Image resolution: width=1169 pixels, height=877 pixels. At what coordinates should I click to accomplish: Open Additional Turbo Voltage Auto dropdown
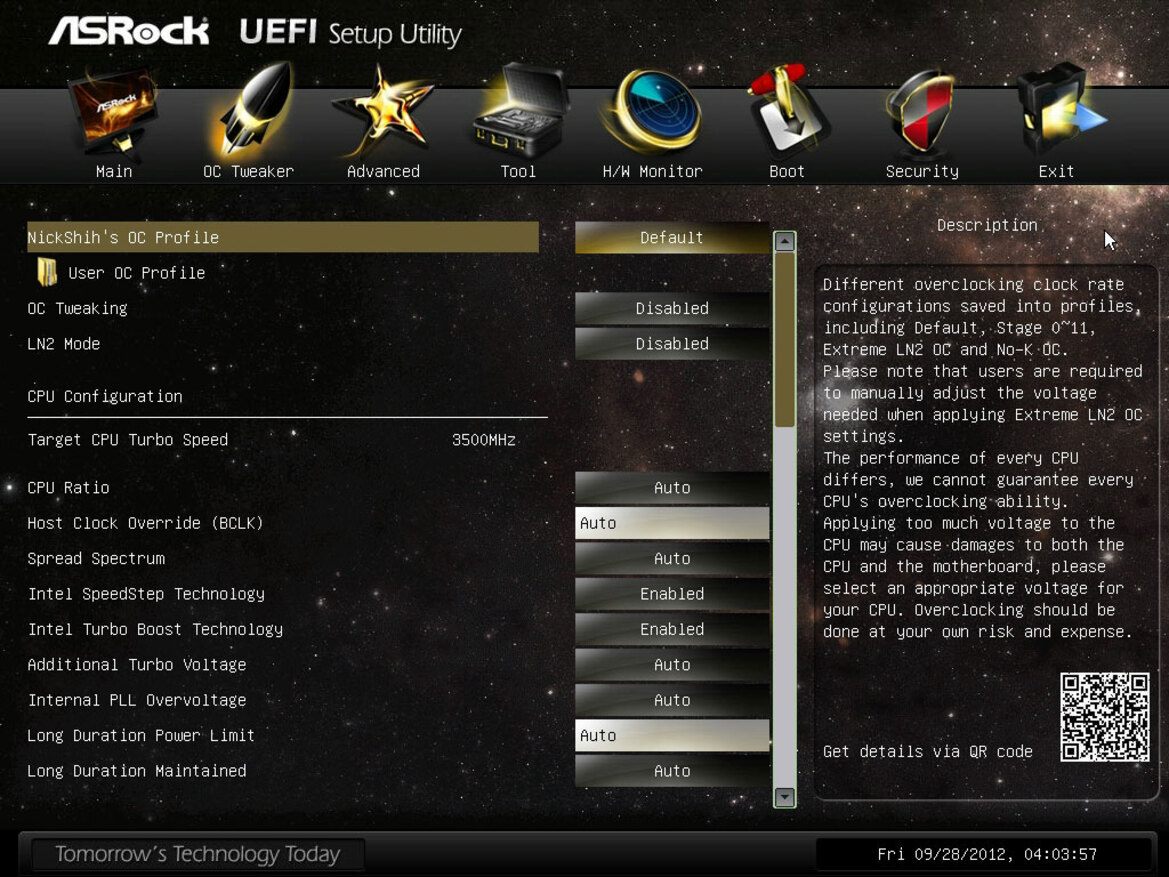coord(672,664)
